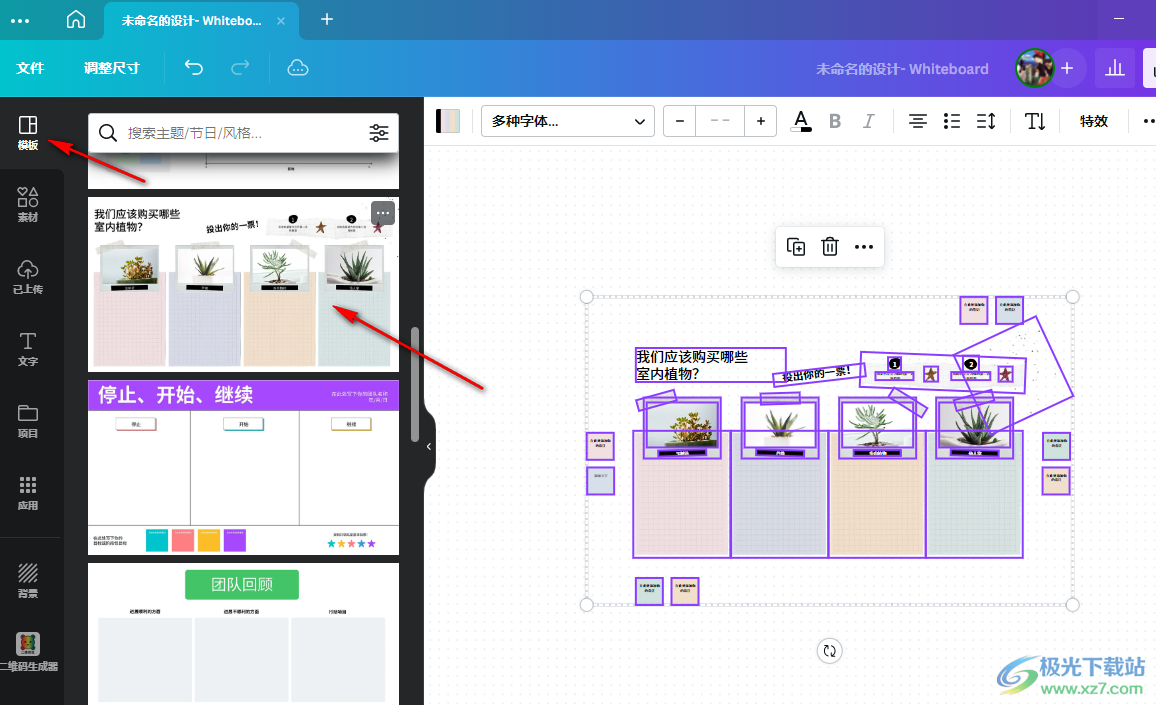1156x705 pixels.
Task: Add a collaborator with the plus button
Action: point(1067,69)
